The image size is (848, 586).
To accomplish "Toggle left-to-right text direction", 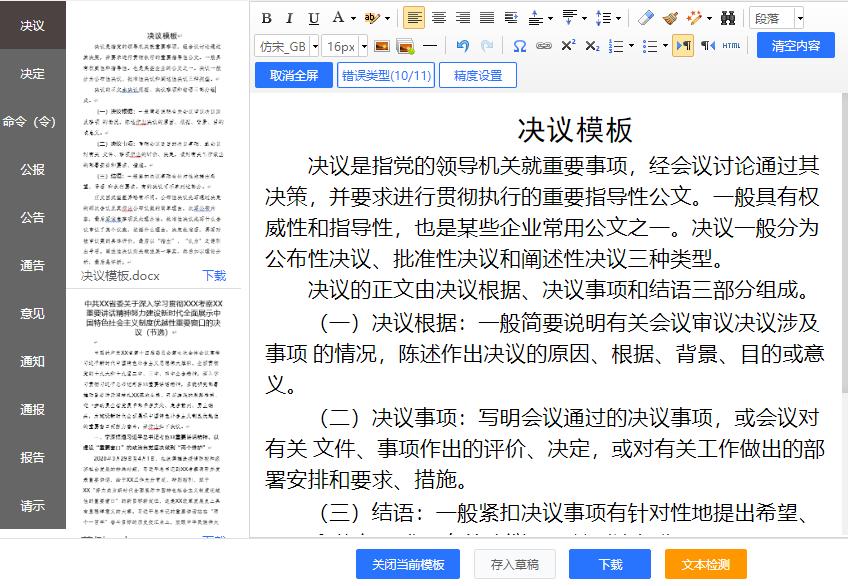I will click(x=683, y=46).
